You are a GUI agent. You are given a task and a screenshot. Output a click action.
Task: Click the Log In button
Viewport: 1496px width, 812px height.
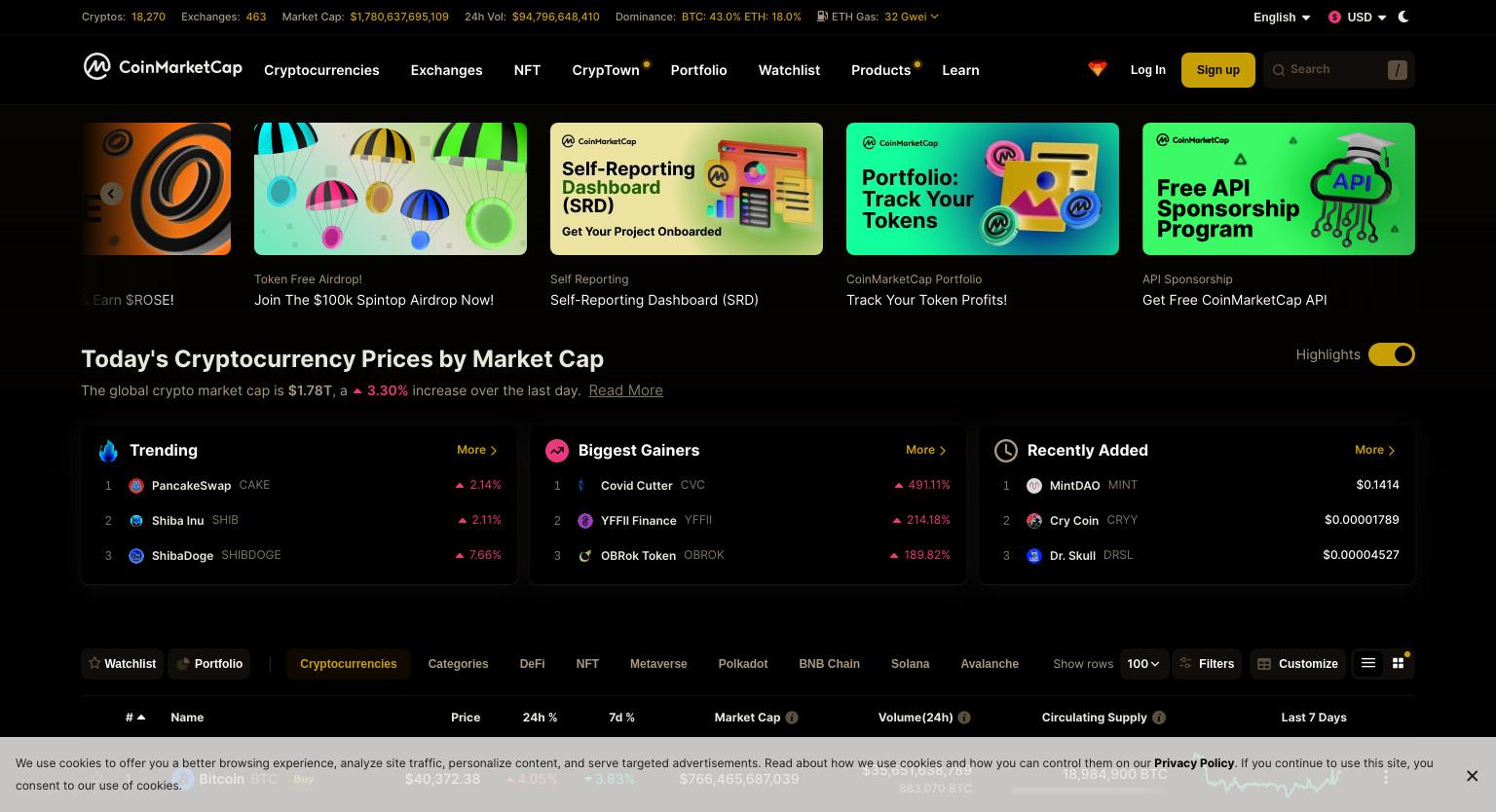coord(1147,70)
